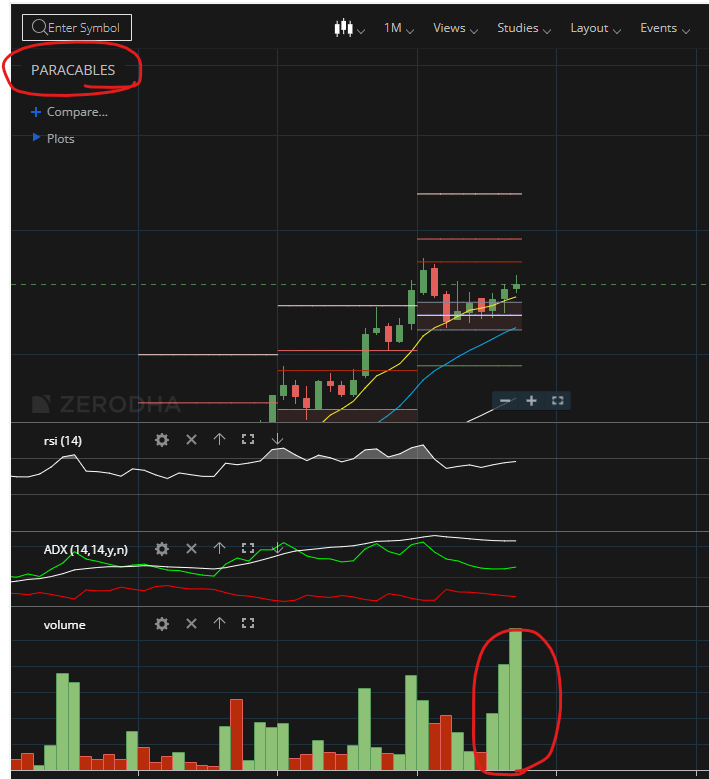This screenshot has width=709, height=779.
Task: Remove the rsi (14) panel with X
Action: (x=191, y=440)
